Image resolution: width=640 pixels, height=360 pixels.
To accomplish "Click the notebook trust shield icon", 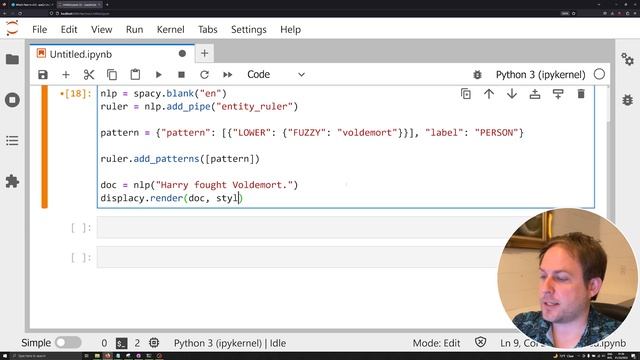I will click(x=481, y=342).
